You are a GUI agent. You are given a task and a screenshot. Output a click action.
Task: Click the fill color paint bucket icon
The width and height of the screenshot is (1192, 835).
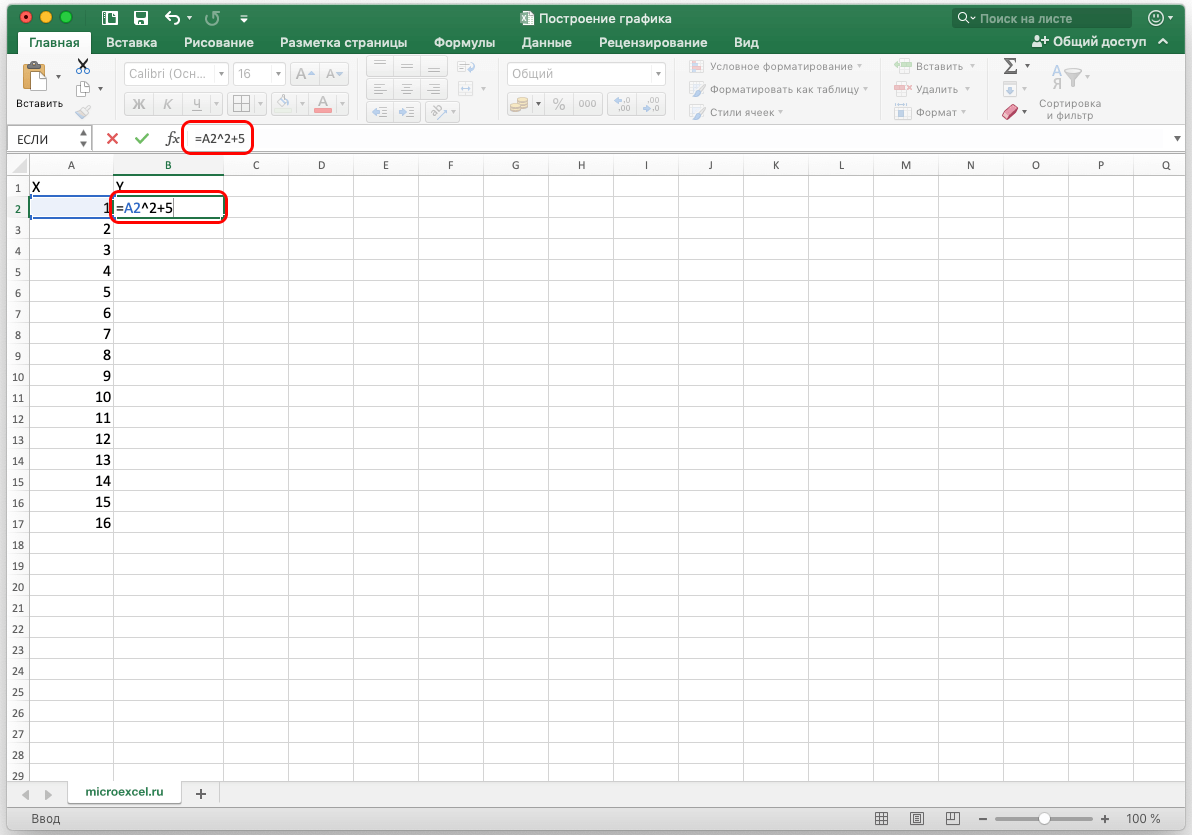(283, 103)
